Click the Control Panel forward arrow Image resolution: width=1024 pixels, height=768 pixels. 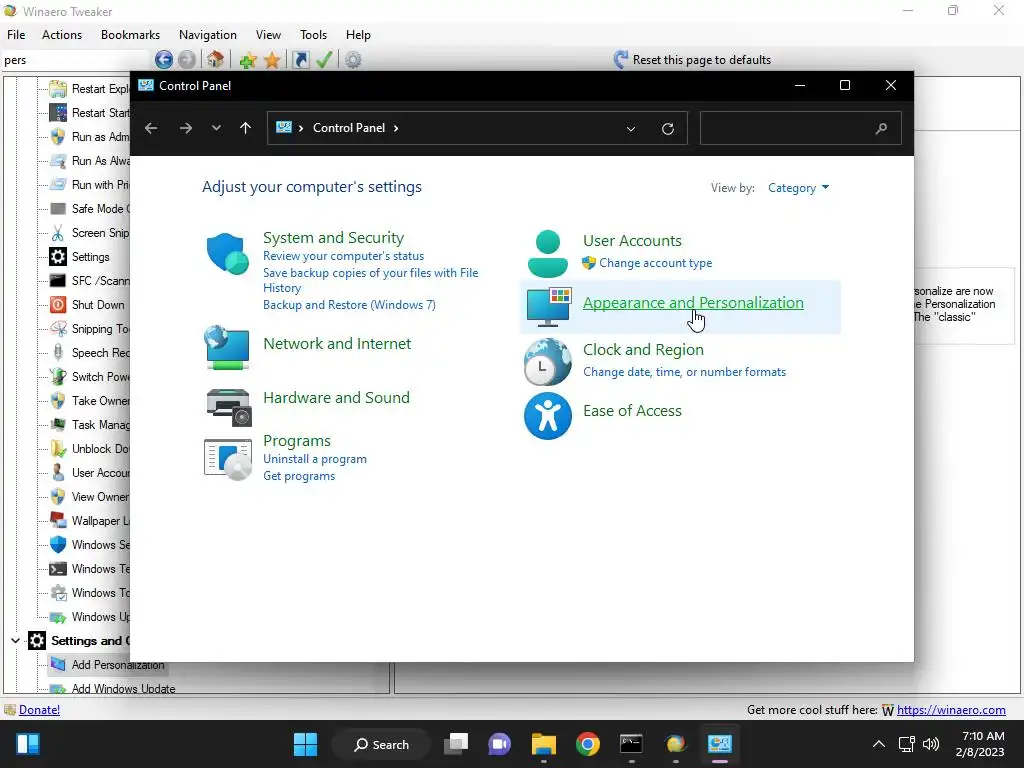185,128
